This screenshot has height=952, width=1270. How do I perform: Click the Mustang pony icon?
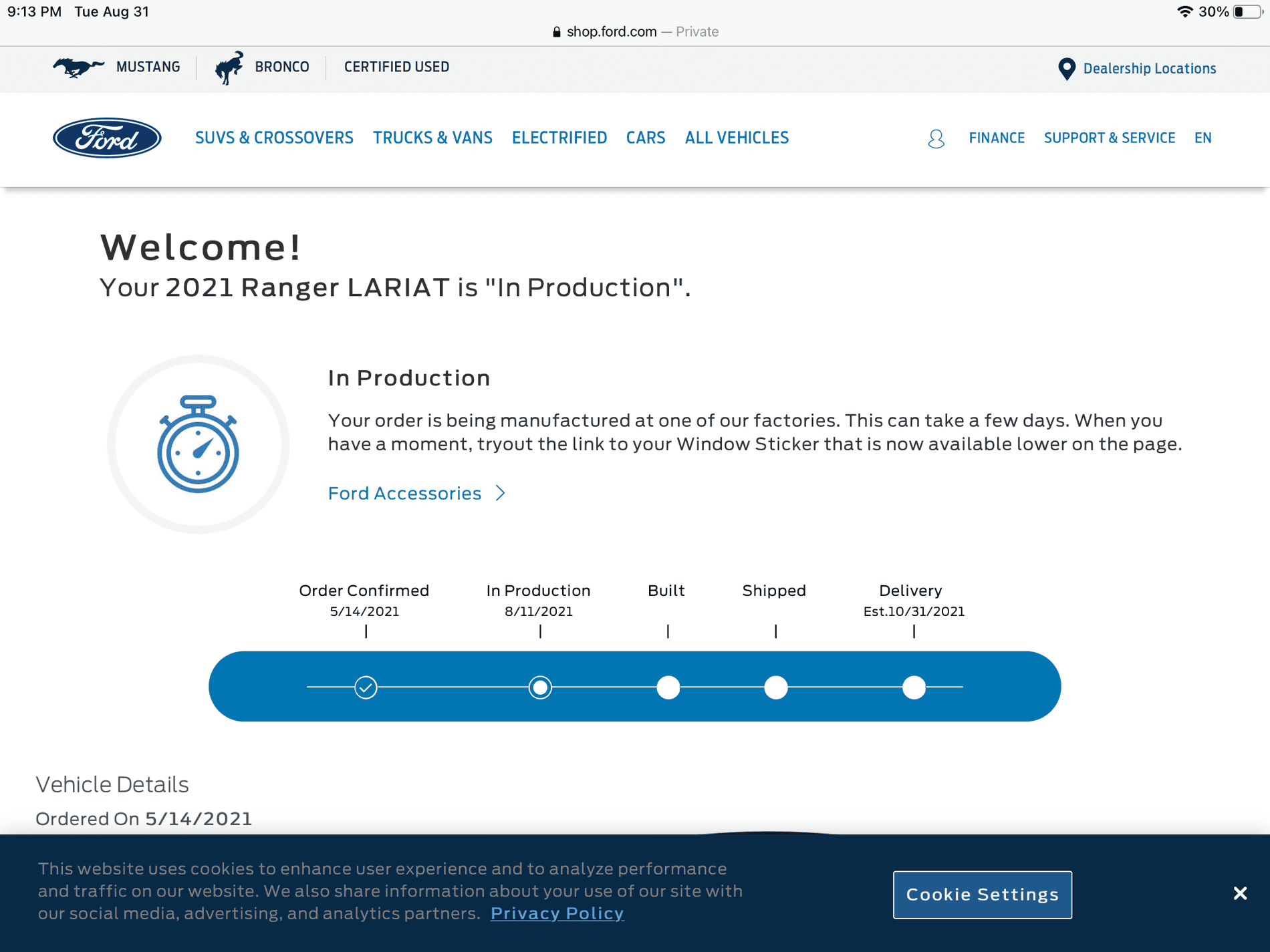pos(78,67)
